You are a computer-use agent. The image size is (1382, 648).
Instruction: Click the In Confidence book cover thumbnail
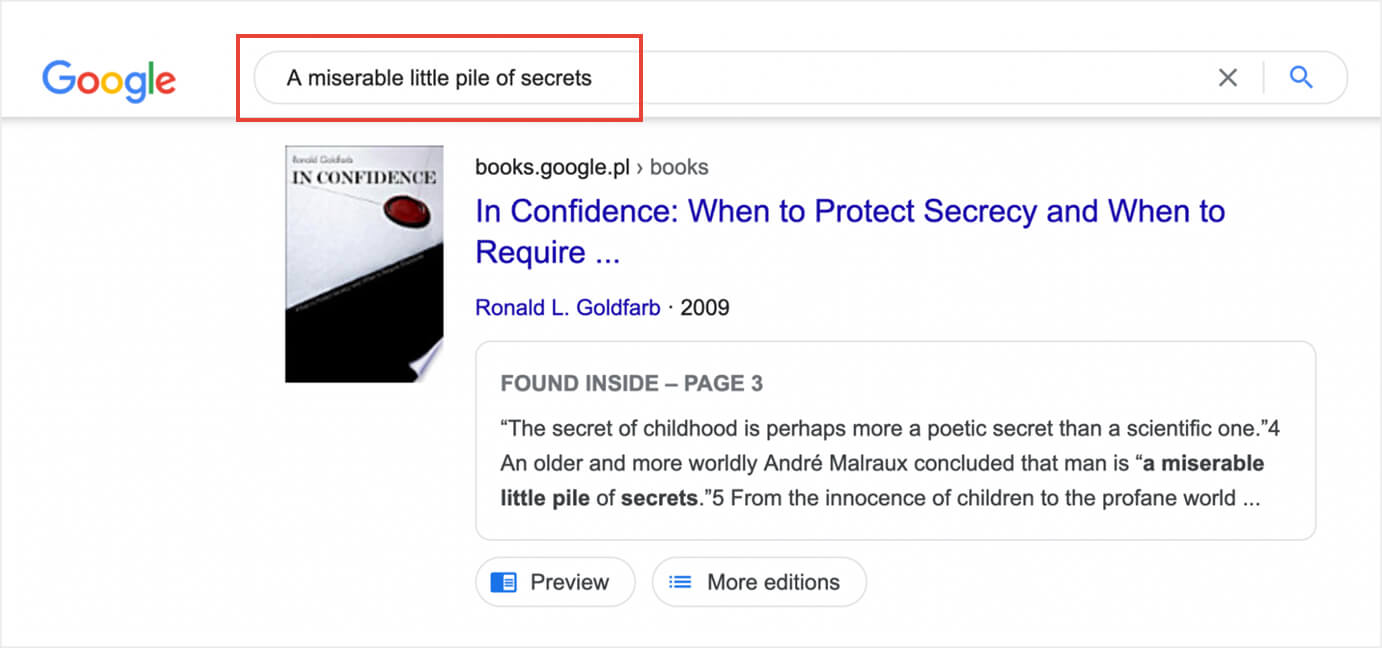[x=363, y=263]
